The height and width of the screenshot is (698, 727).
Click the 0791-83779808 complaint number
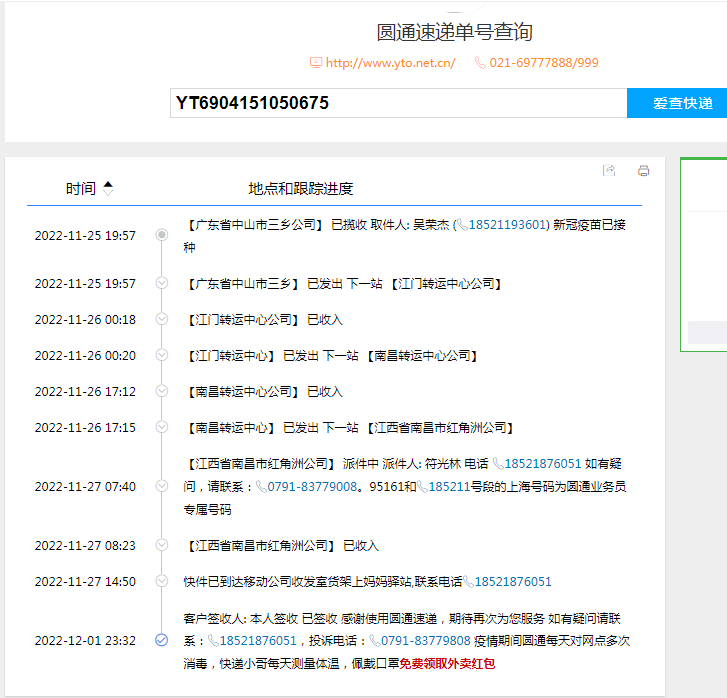[426, 641]
